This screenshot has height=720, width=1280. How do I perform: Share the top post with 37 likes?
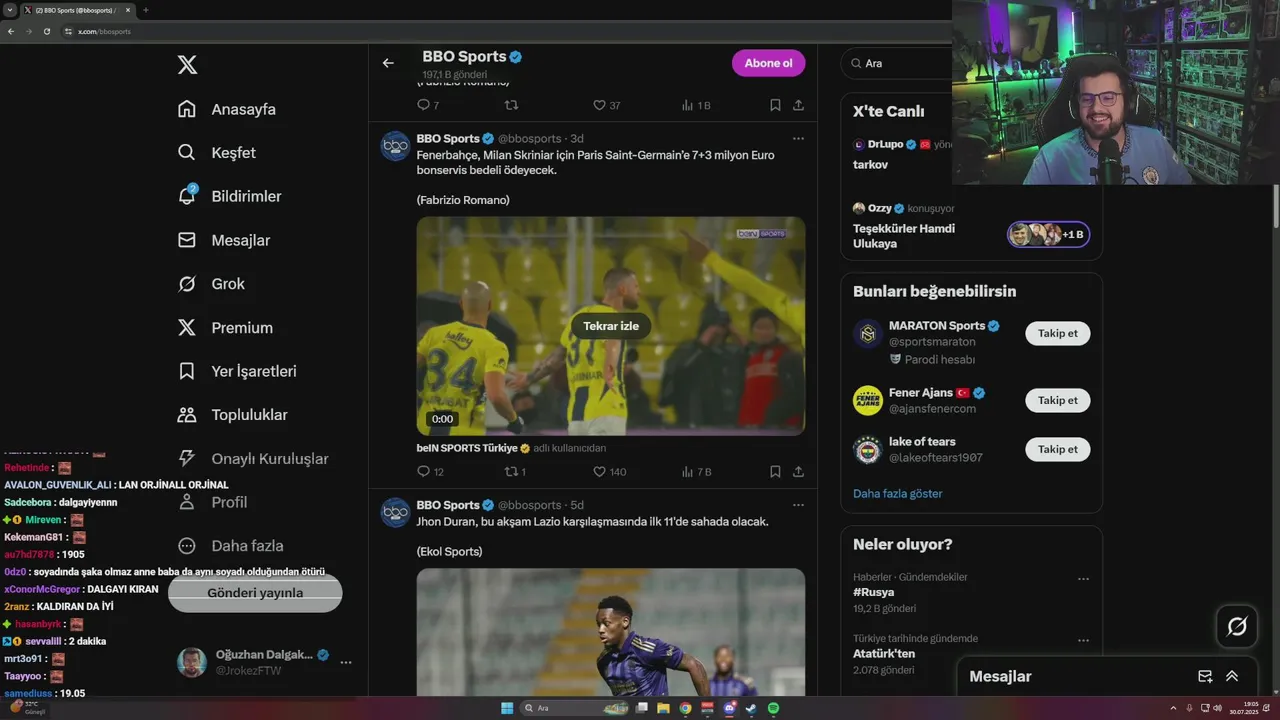798,105
